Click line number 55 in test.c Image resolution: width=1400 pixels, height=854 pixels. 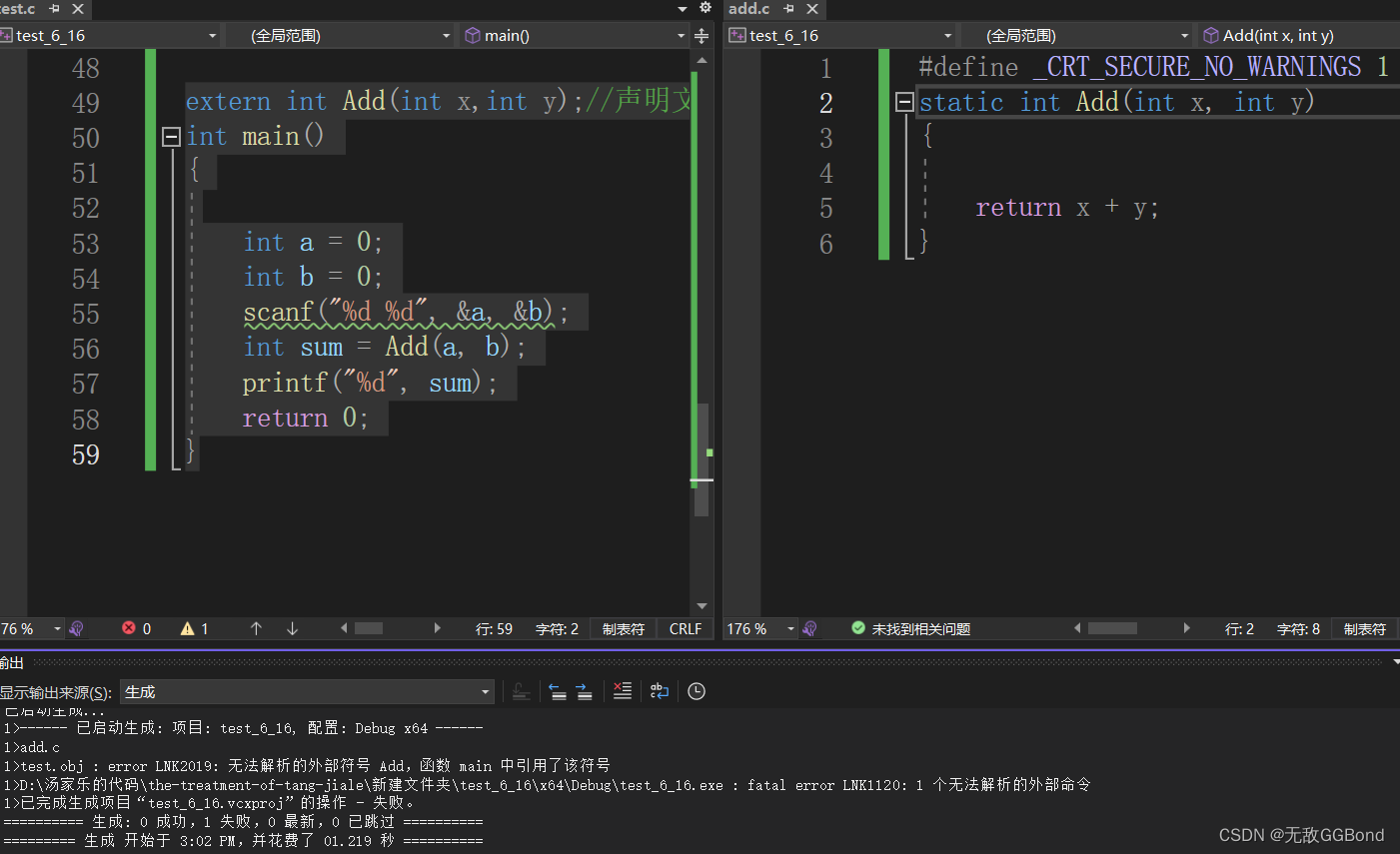pos(85,314)
